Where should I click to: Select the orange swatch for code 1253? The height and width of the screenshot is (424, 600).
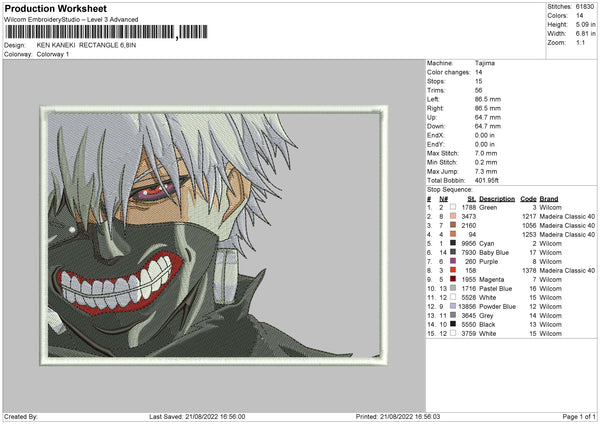point(453,234)
